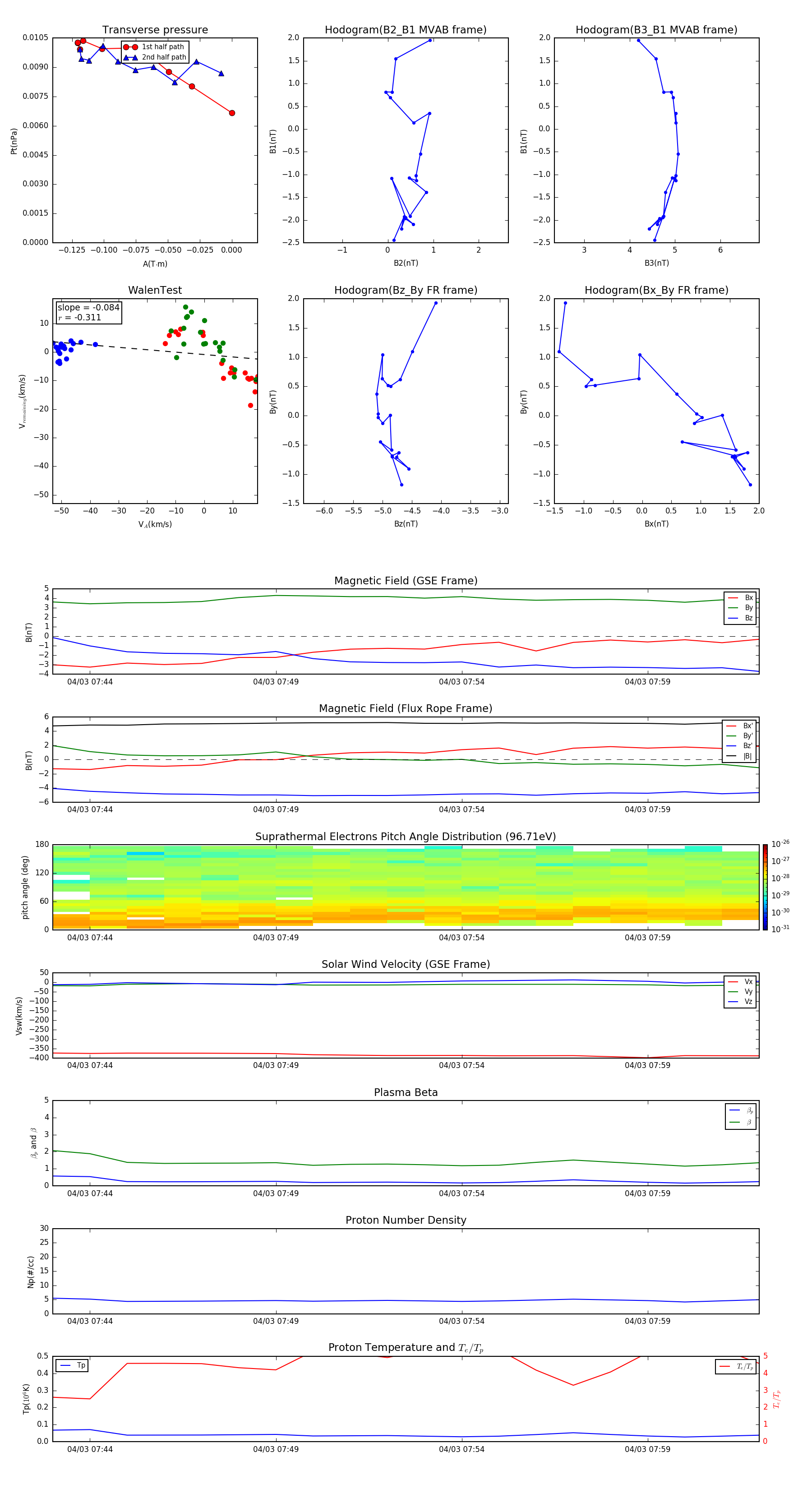Click the 'Vsw(km/s)' axis label
The height and width of the screenshot is (1489, 812).
pos(18,1015)
